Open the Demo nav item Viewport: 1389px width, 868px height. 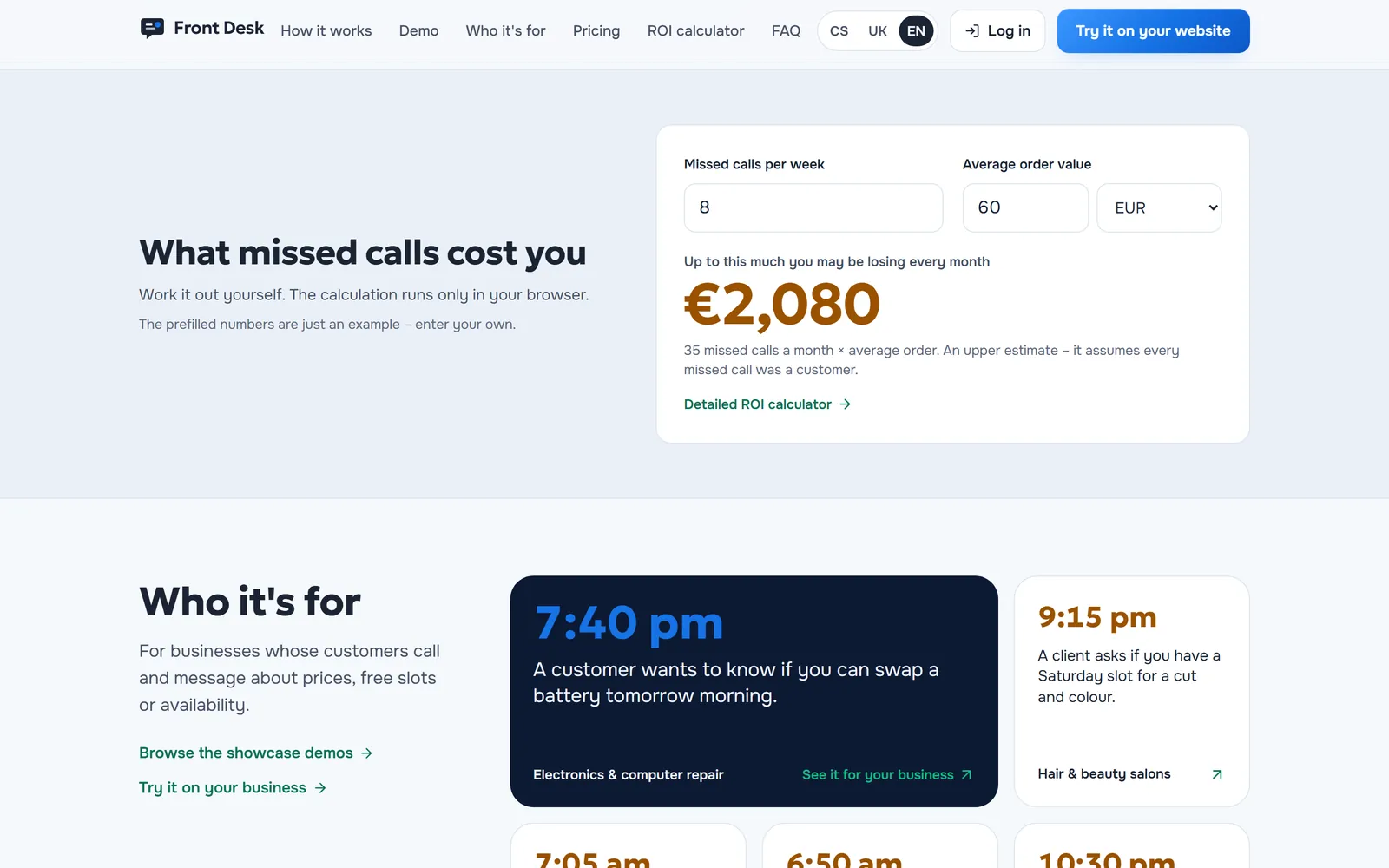coord(418,31)
